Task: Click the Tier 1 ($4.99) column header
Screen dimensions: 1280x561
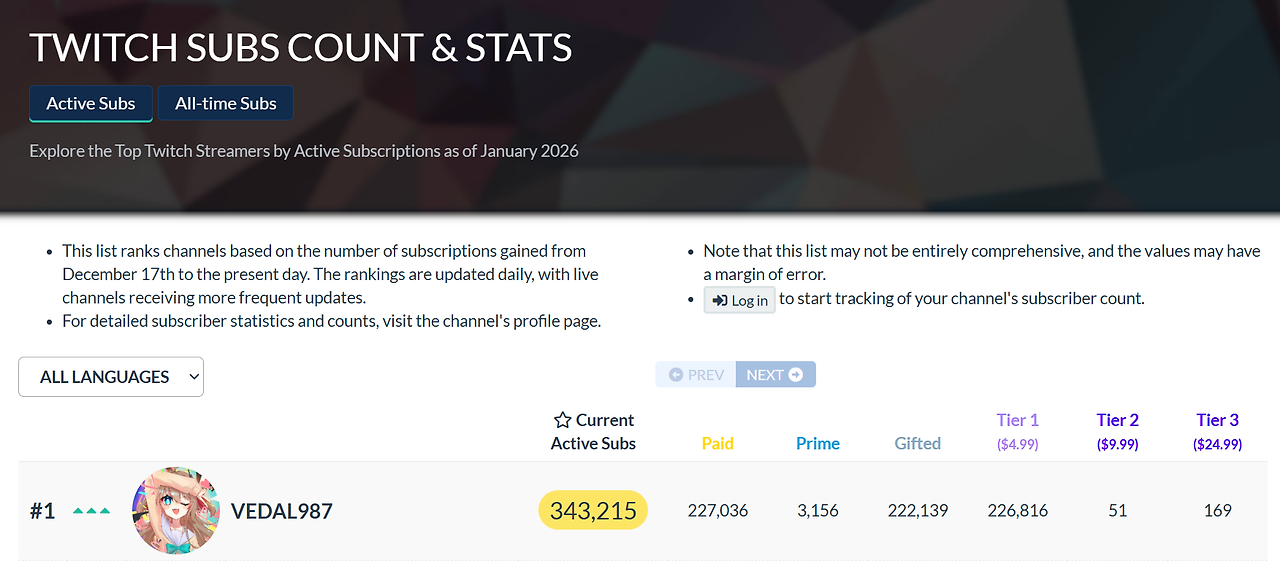Action: tap(1018, 431)
